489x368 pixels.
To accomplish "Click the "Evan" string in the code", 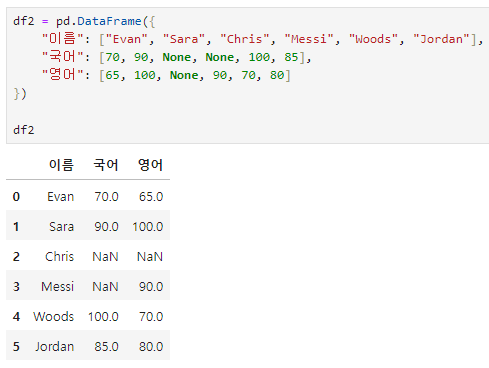I will tap(127, 39).
